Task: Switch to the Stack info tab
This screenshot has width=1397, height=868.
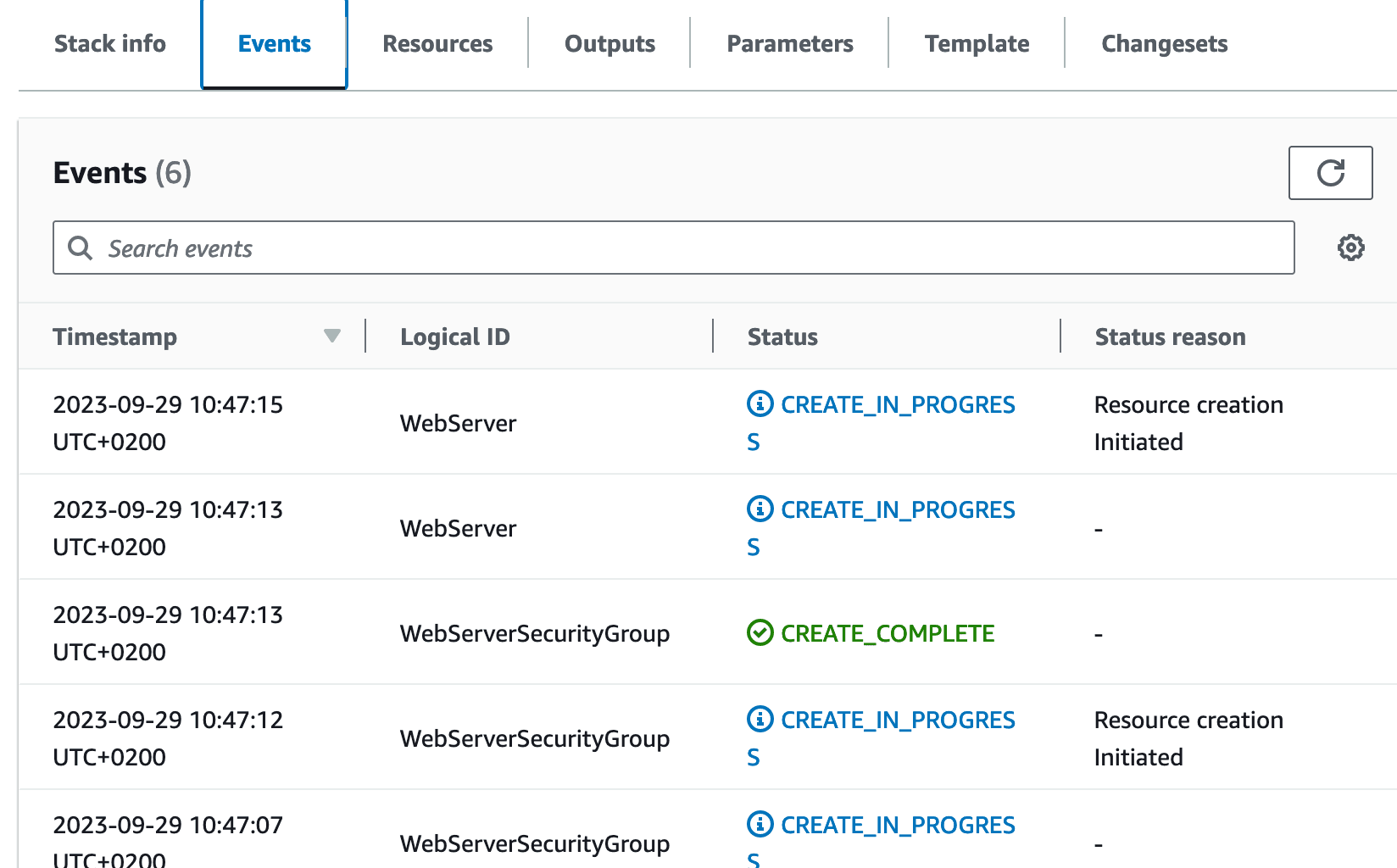Action: tap(109, 43)
